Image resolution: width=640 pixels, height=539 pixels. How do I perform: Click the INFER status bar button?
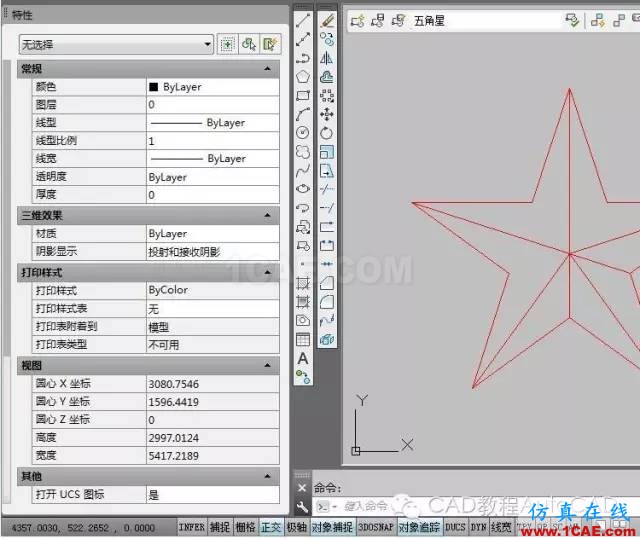pos(191,527)
